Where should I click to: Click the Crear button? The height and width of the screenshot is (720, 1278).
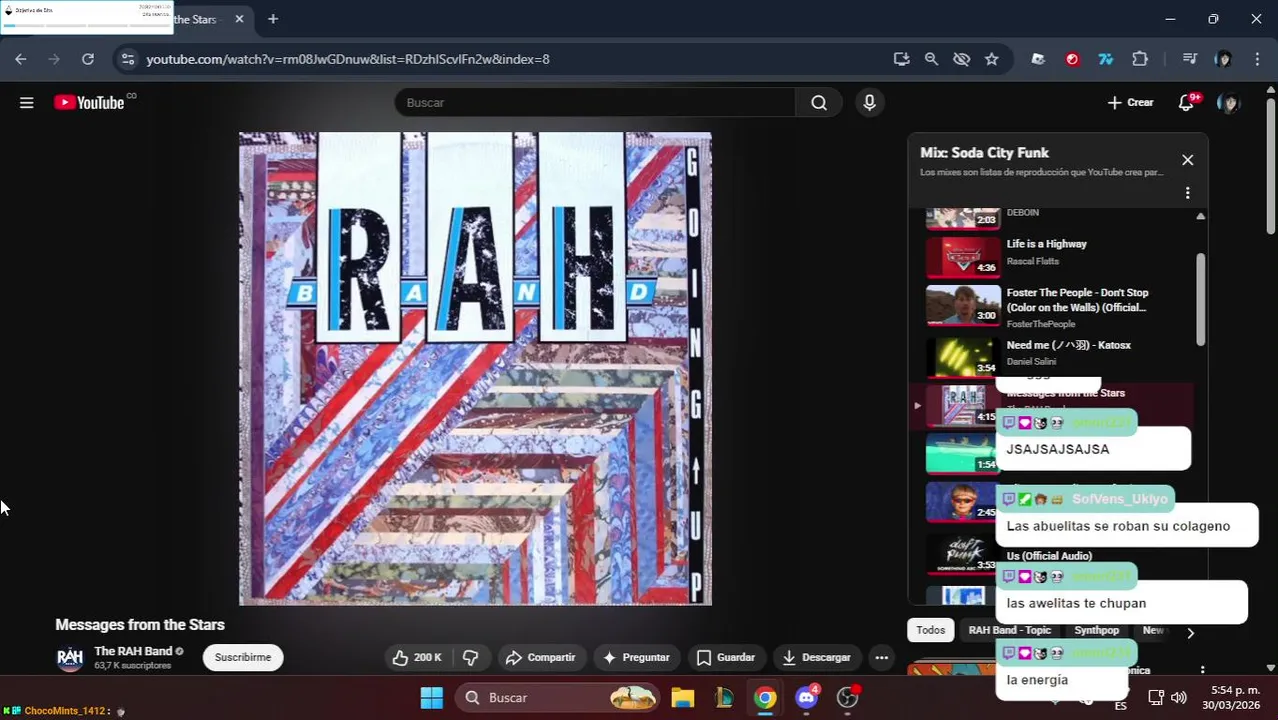click(x=1130, y=102)
